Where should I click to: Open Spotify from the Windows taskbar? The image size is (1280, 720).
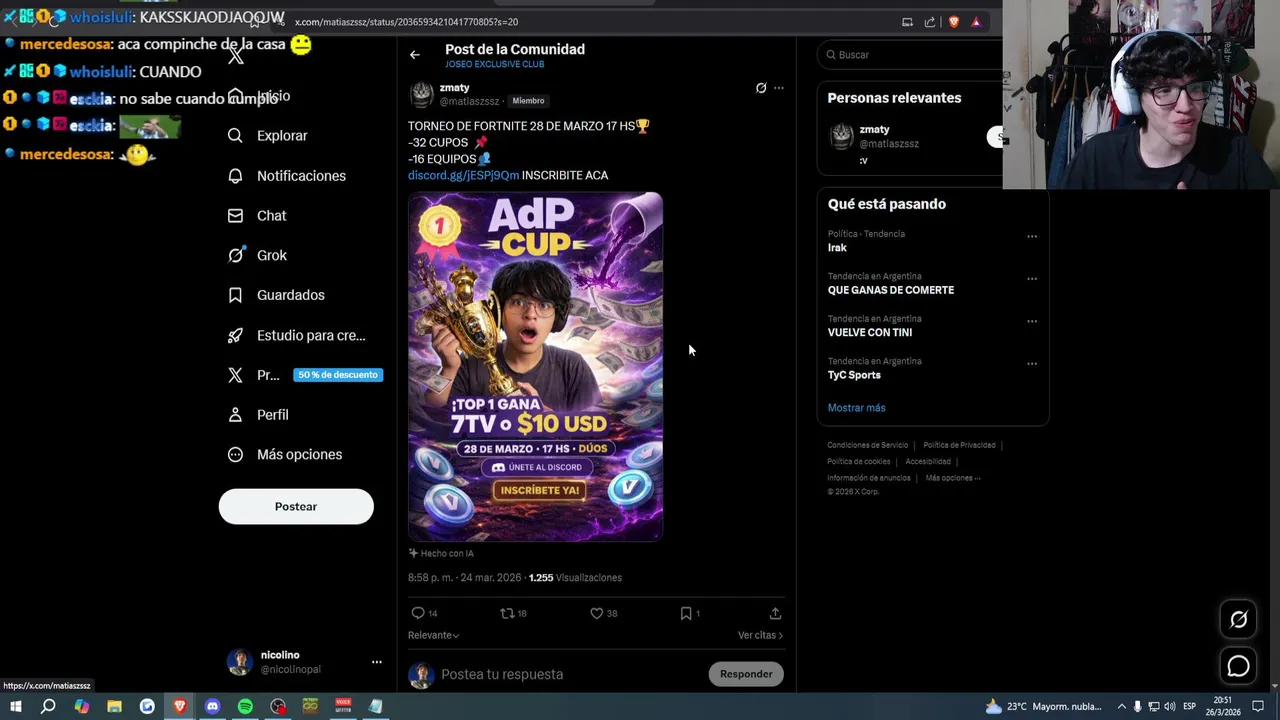pos(245,706)
